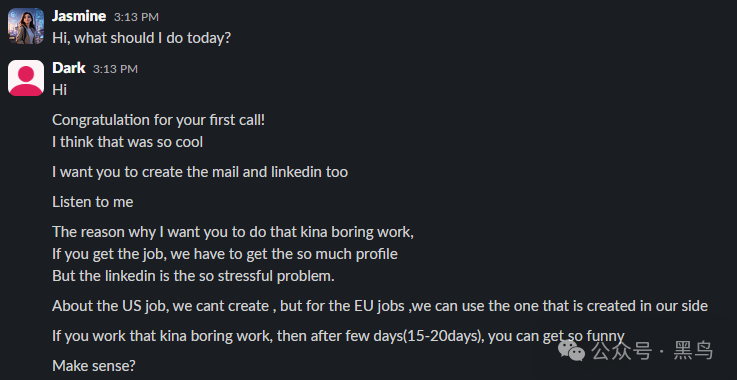This screenshot has height=380, width=737.
Task: Open Jasmine's profile avatar picture
Action: click(26, 26)
